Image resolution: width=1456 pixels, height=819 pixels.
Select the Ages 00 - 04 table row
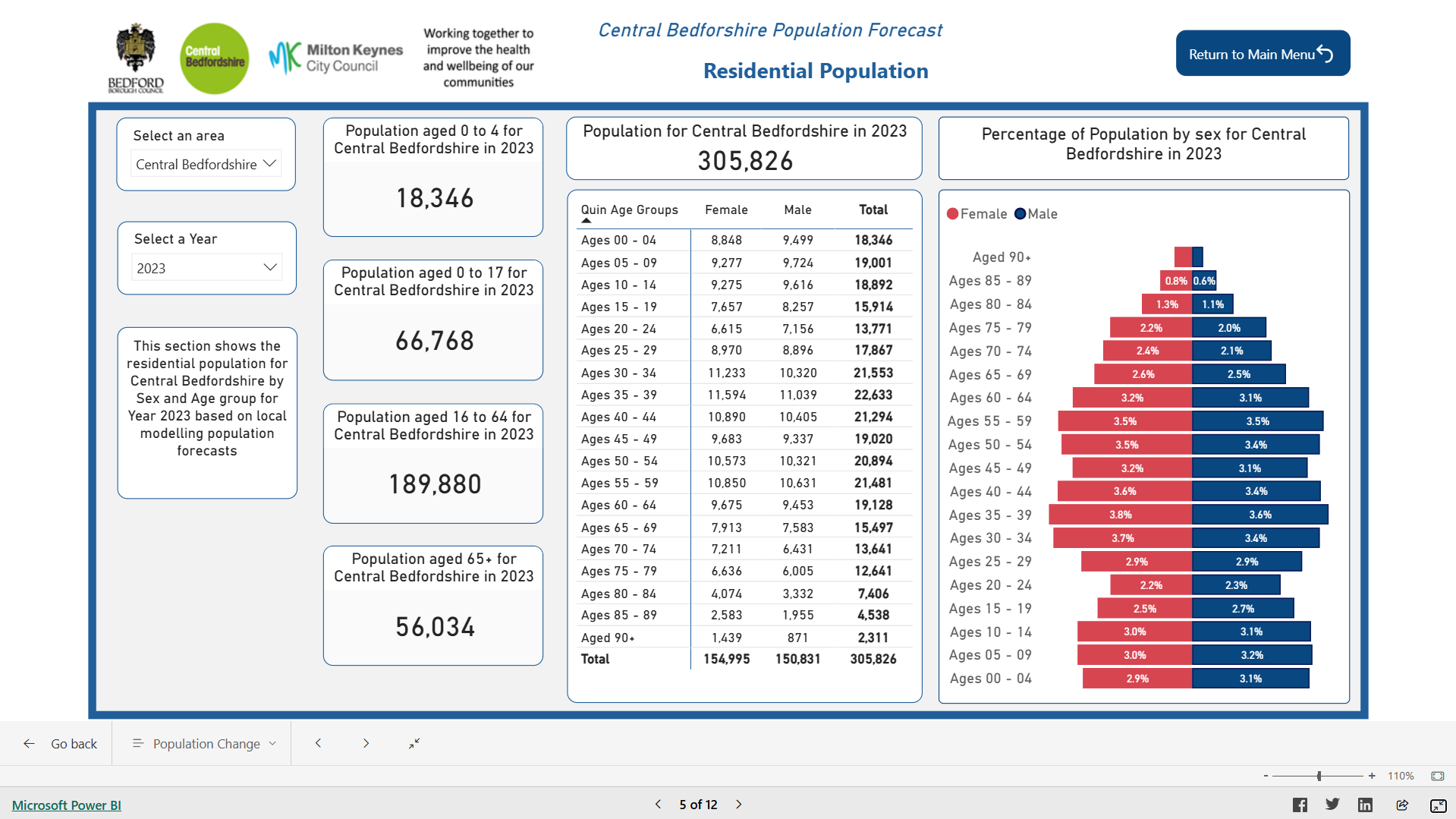click(x=744, y=240)
